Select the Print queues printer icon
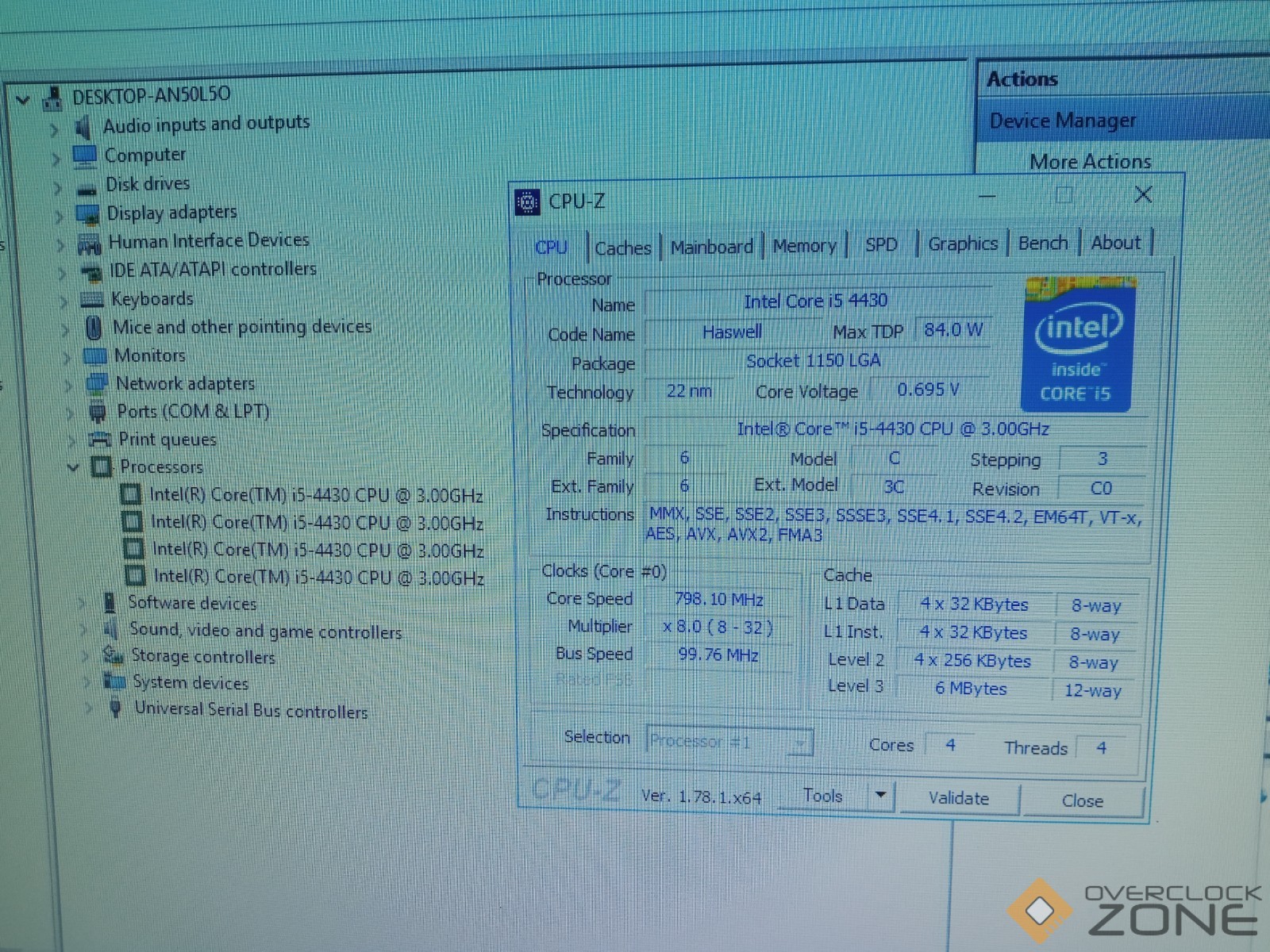 (x=99, y=440)
